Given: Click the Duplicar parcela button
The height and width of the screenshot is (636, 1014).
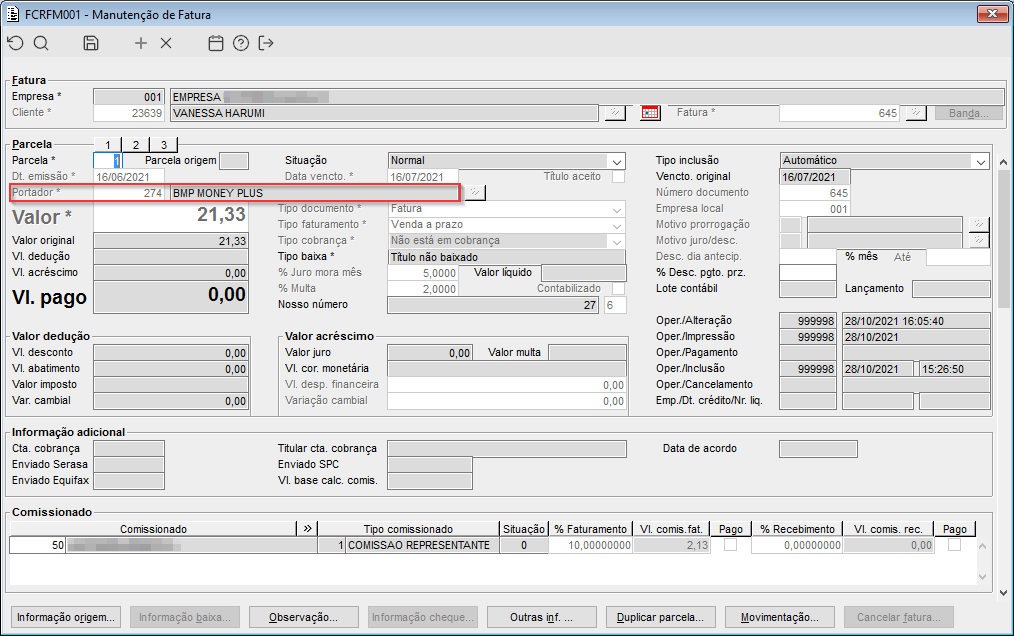Looking at the screenshot, I should (661, 616).
